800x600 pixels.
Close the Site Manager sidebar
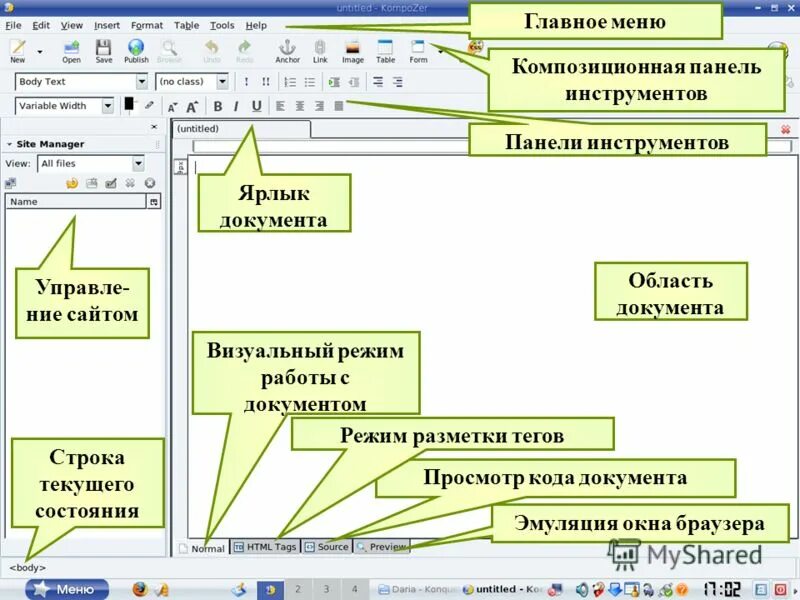click(x=154, y=127)
